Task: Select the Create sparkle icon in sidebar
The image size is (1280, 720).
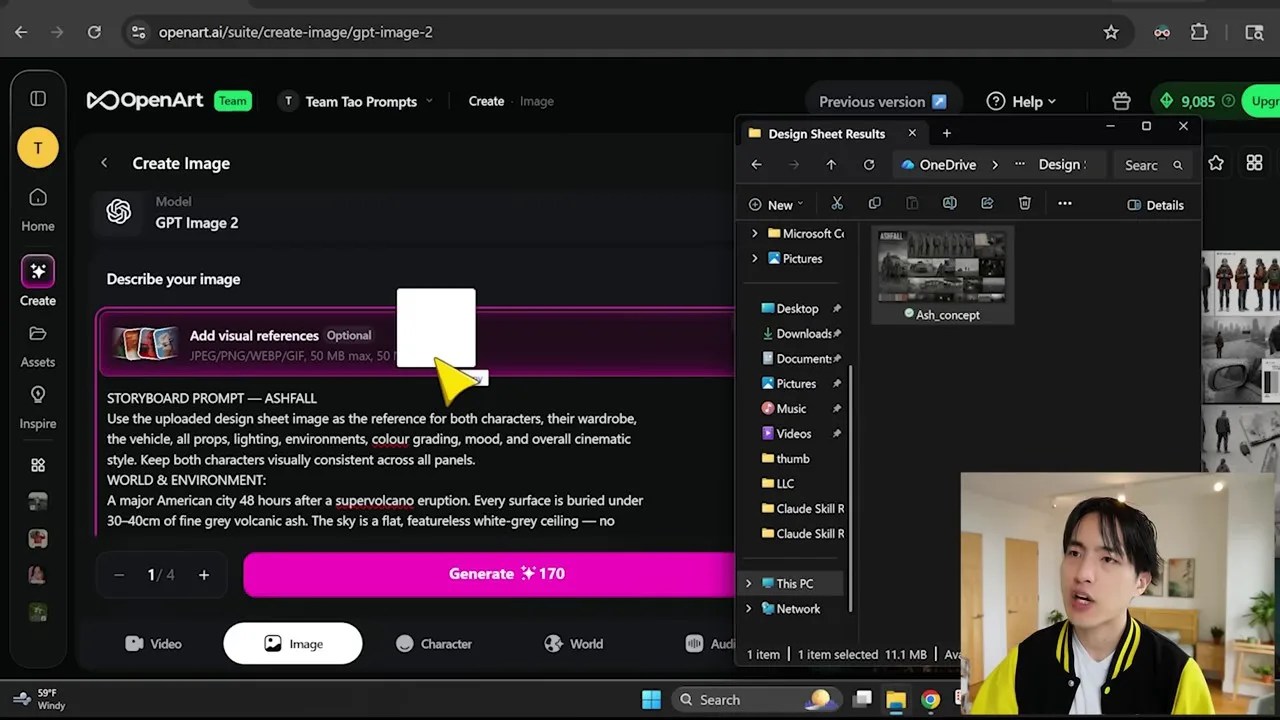Action: coord(38,271)
